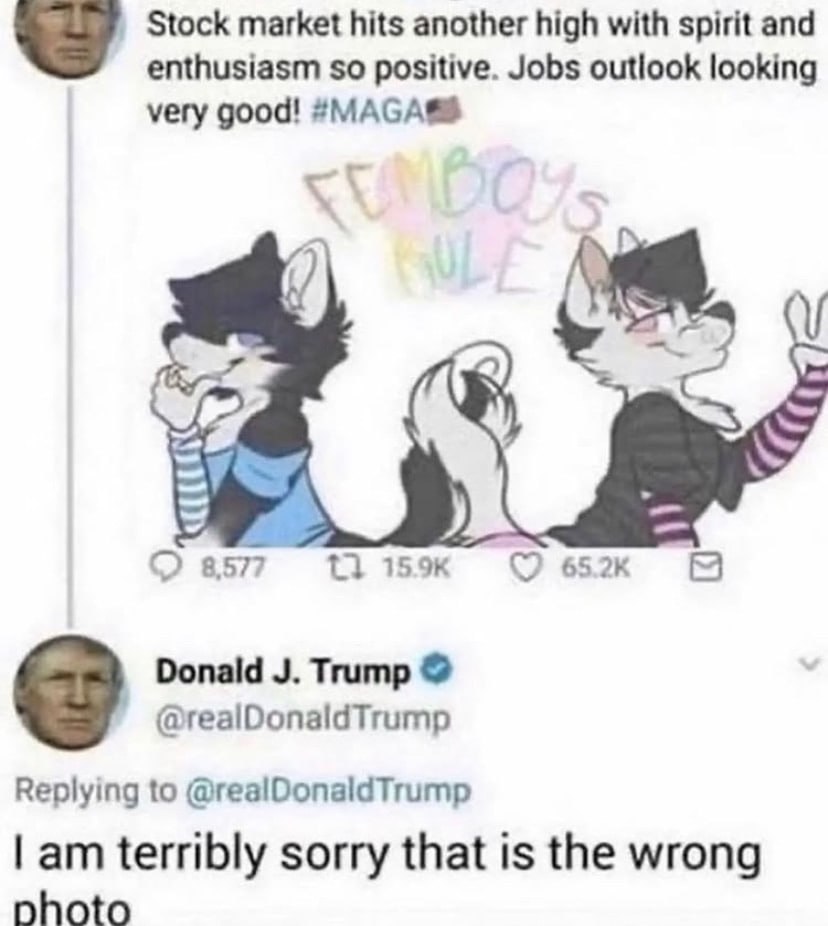Click the blue verified badge icon
This screenshot has height=926, width=828.
(x=435, y=671)
